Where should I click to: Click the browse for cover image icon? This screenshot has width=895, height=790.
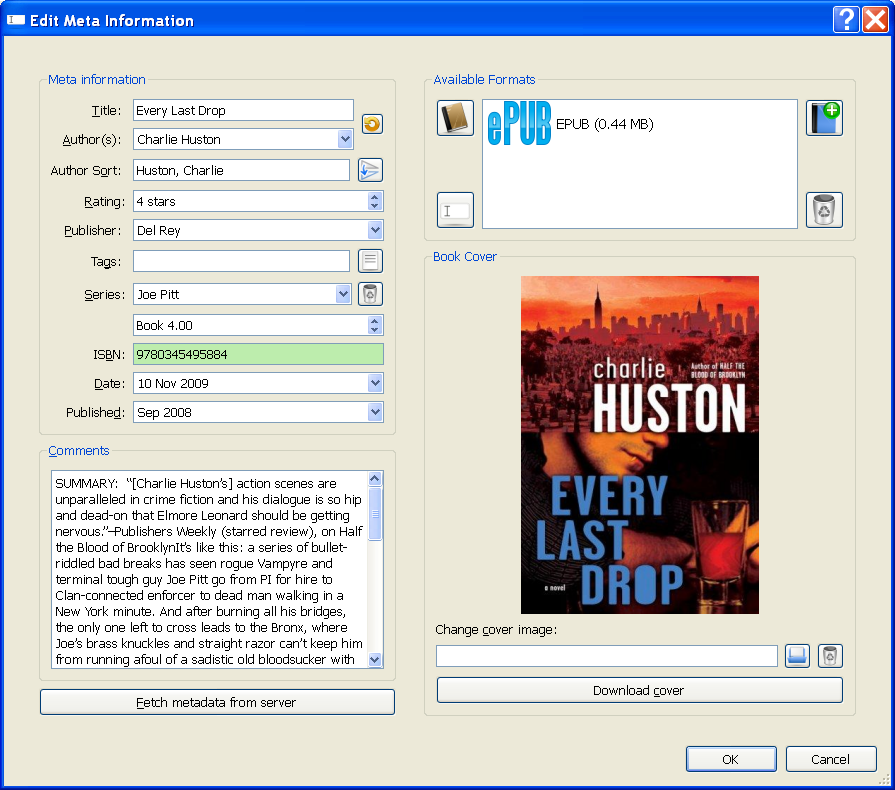pyautogui.click(x=797, y=656)
